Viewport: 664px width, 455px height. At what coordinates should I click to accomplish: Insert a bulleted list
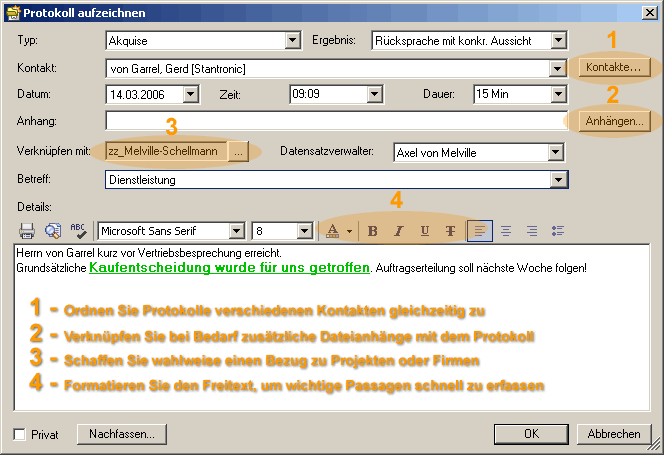558,231
